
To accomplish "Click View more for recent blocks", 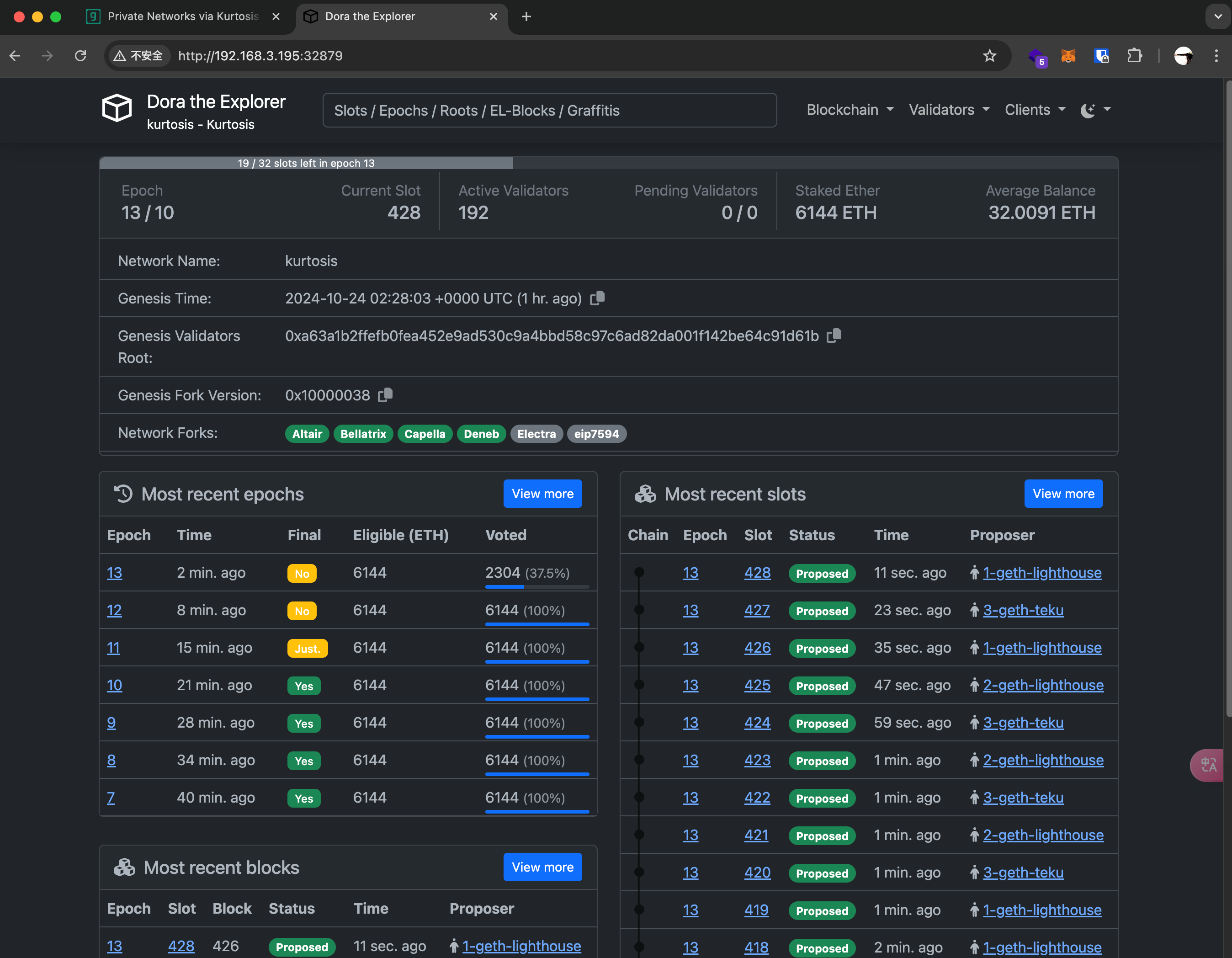I will [543, 867].
